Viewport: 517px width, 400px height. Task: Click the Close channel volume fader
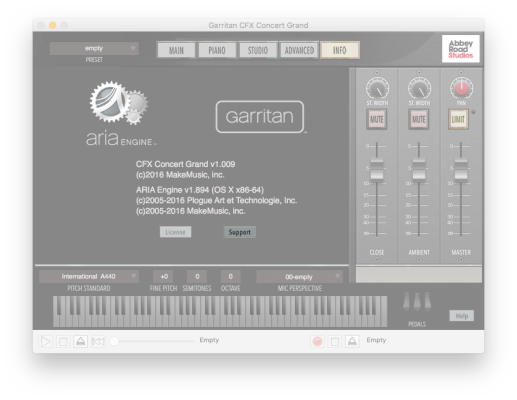tap(377, 170)
